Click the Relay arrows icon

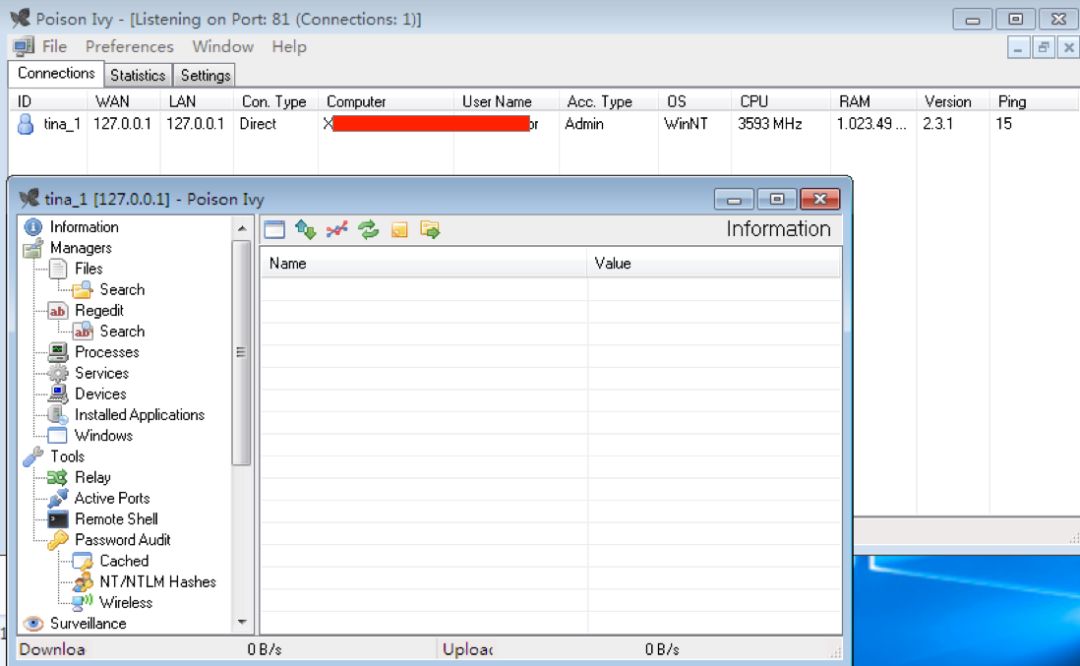point(58,477)
